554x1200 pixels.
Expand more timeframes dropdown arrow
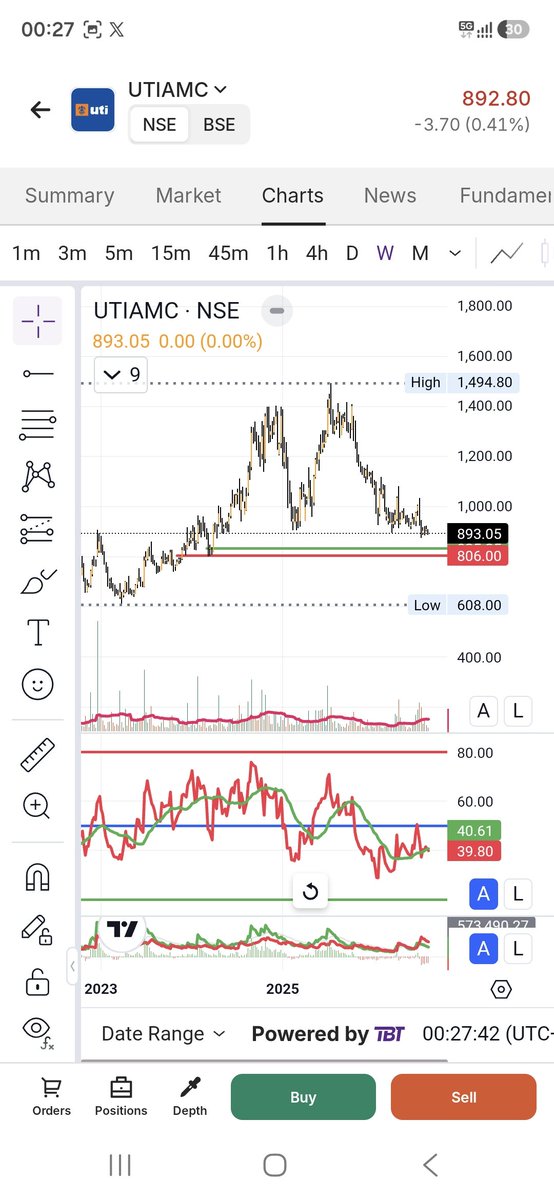click(x=455, y=253)
